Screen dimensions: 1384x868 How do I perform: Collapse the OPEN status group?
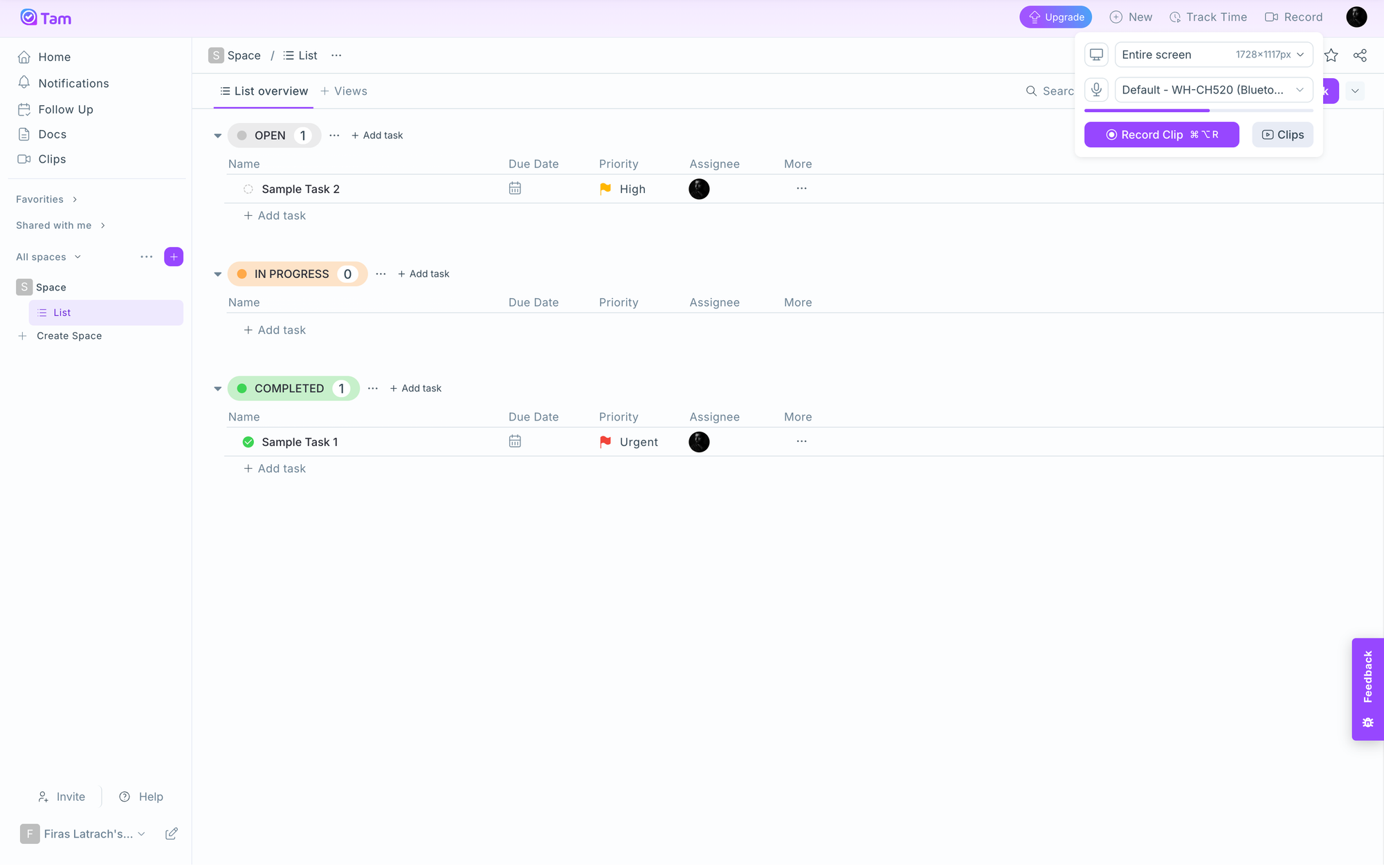point(218,136)
